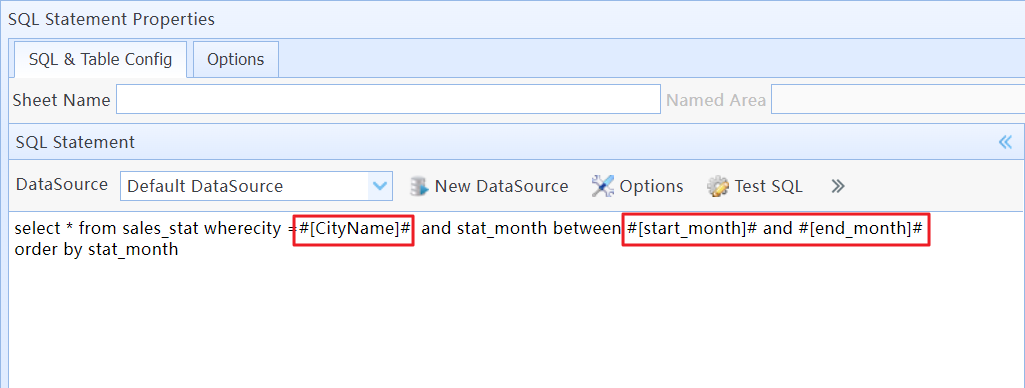Viewport: 1025px width, 388px height.
Task: Collapse SQL Statement panel with double chevron
Action: [1005, 142]
